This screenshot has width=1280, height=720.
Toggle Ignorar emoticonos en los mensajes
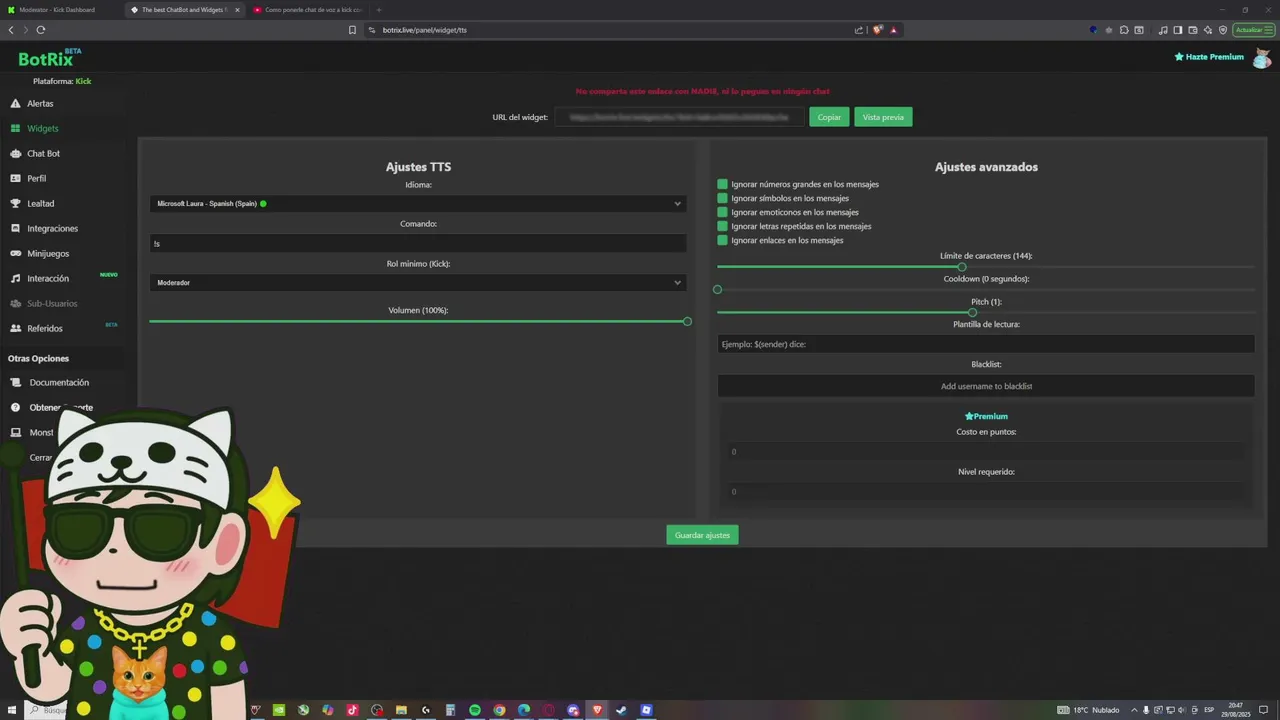pyautogui.click(x=722, y=212)
